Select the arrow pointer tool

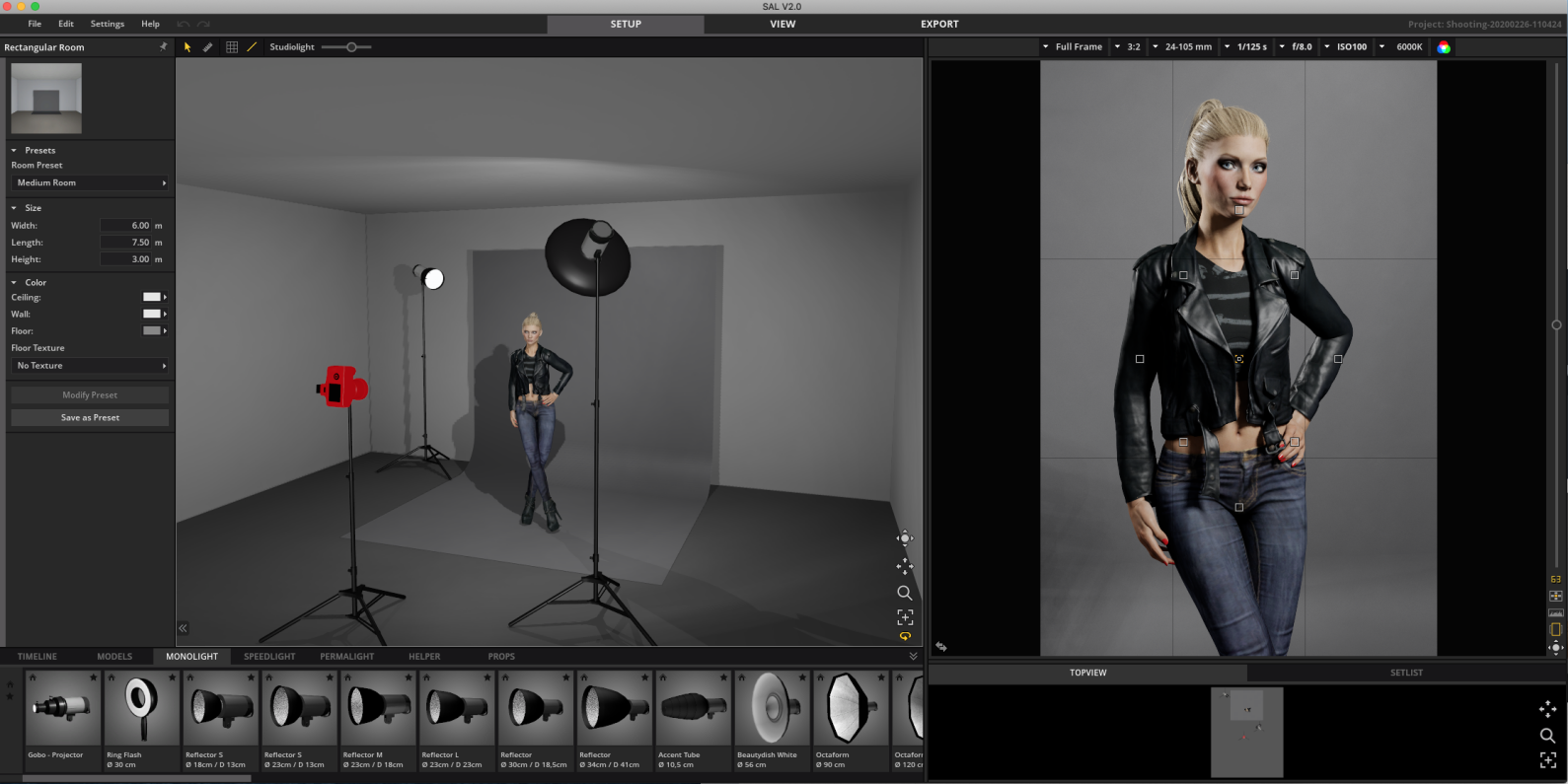[x=187, y=47]
